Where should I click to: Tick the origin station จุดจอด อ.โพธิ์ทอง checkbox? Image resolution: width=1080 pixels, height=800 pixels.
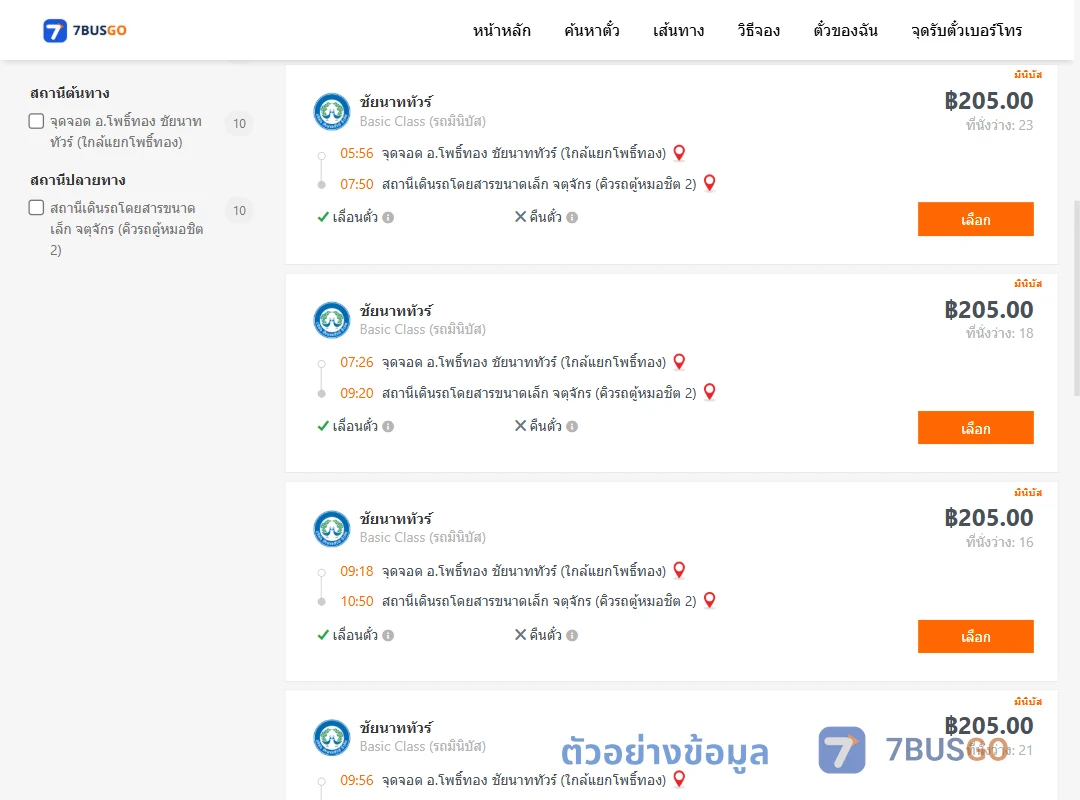[x=37, y=121]
